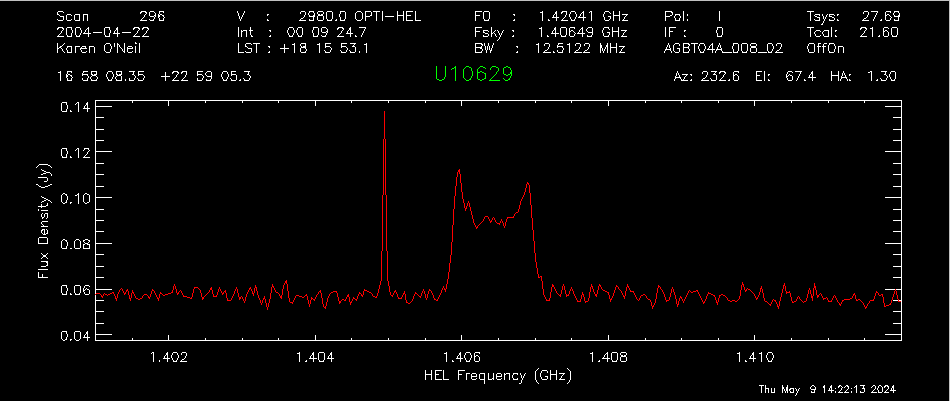
Task: Click the Flux Density (Jy) axis label
Action: pos(44,222)
